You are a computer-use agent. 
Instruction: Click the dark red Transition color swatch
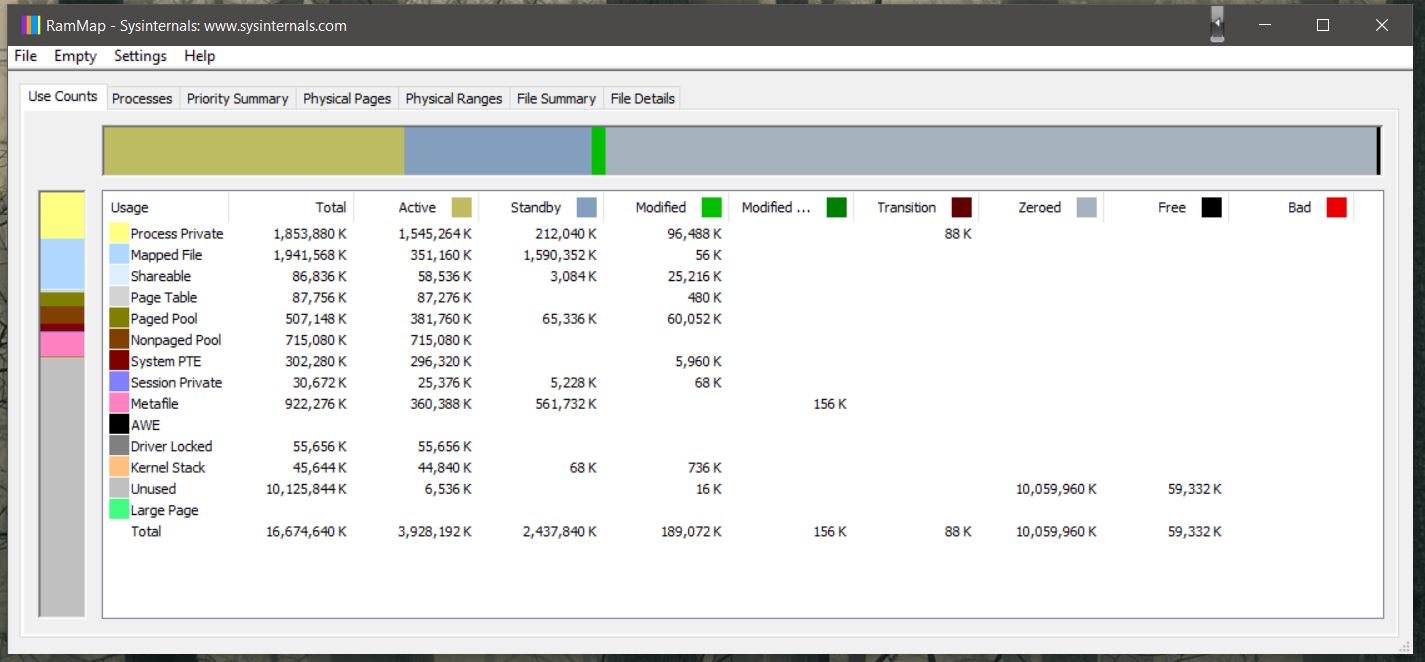pos(961,207)
